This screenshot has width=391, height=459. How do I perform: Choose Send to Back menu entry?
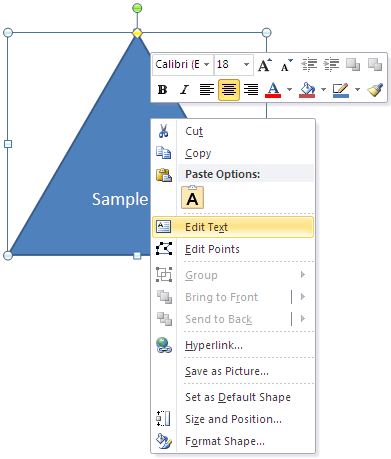click(219, 319)
